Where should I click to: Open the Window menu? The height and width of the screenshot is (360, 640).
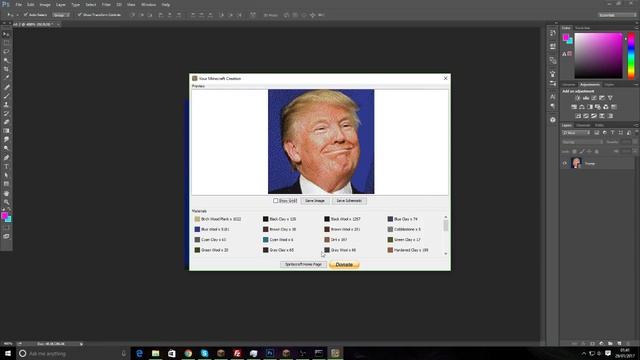click(148, 4)
